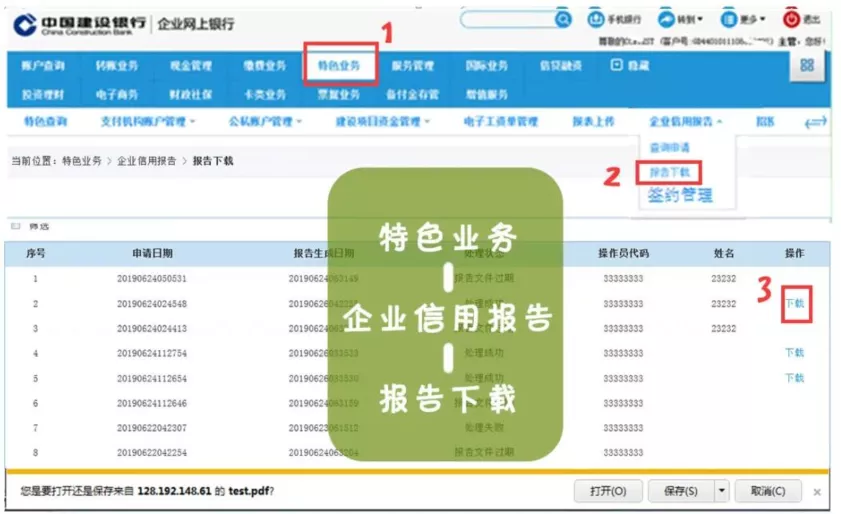Click test.pdf filename in the download bar
Screen dimensions: 841x514
click(x=248, y=491)
